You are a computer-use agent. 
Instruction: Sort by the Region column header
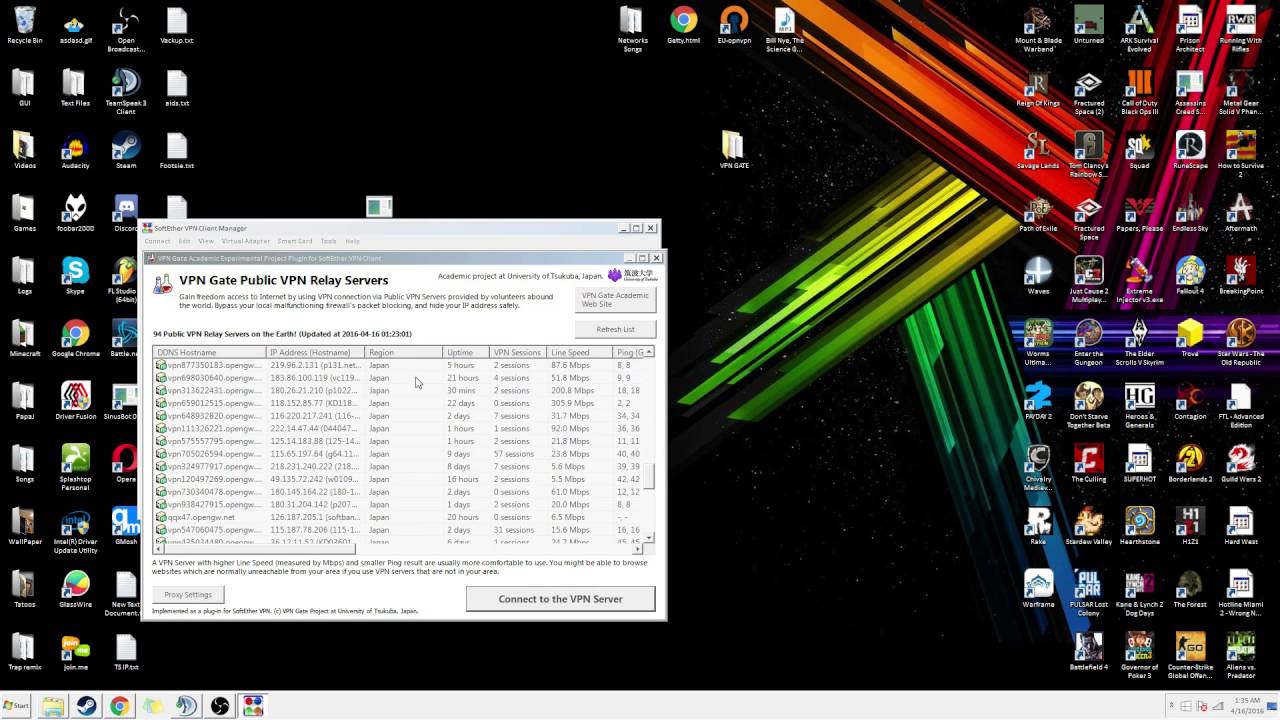pyautogui.click(x=404, y=352)
